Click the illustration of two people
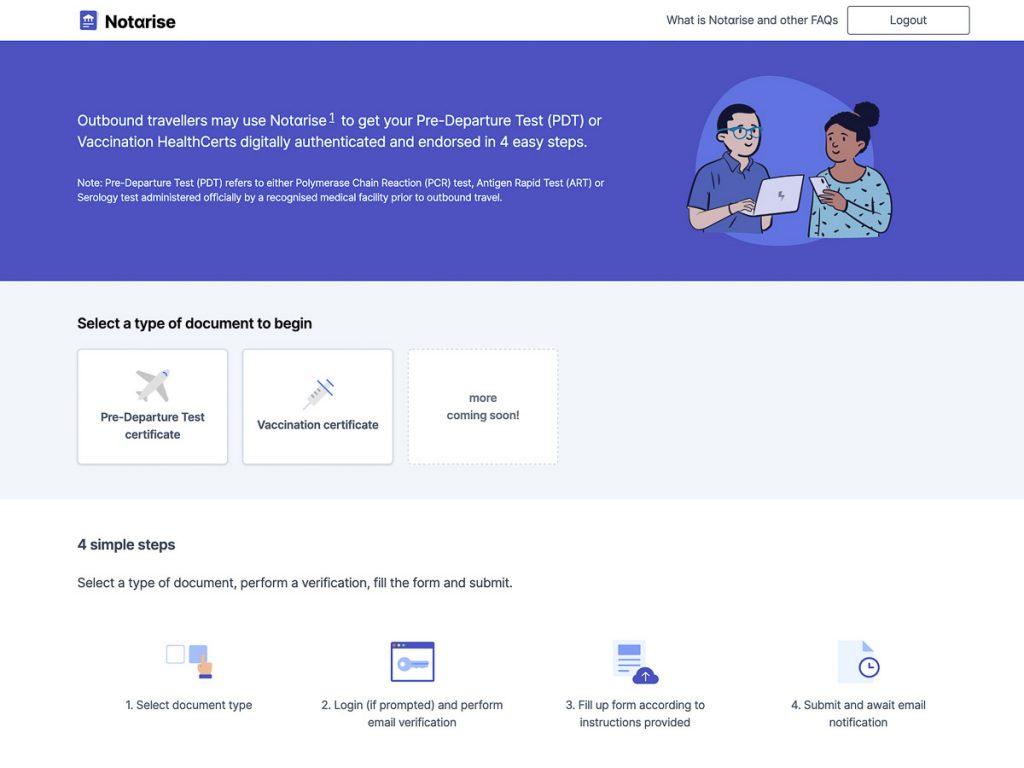The image size is (1024, 768). [x=789, y=161]
